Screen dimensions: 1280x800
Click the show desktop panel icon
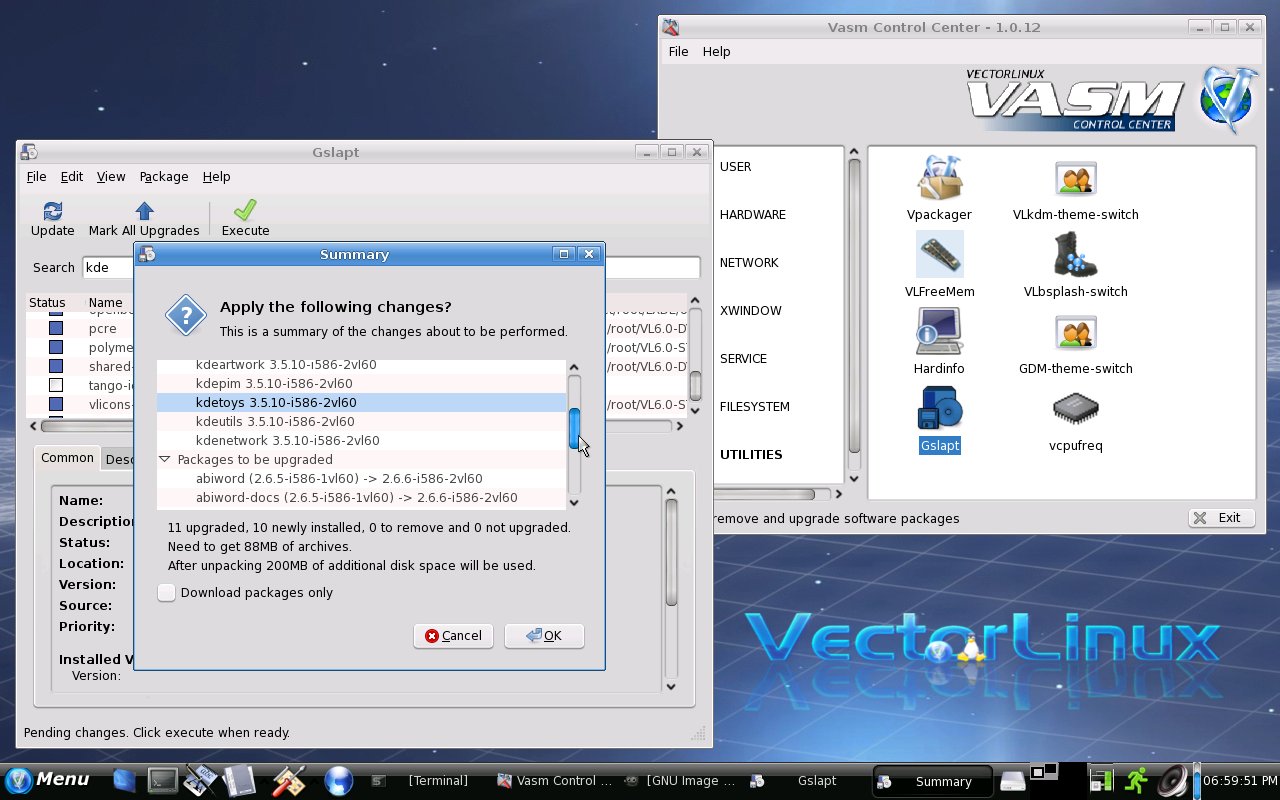click(124, 780)
